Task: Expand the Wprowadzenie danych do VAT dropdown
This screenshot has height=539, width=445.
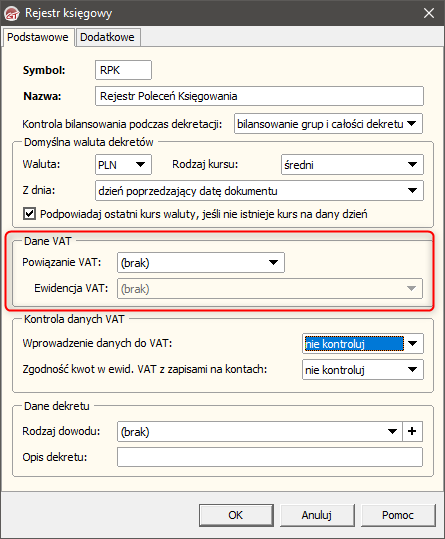Action: click(x=363, y=343)
